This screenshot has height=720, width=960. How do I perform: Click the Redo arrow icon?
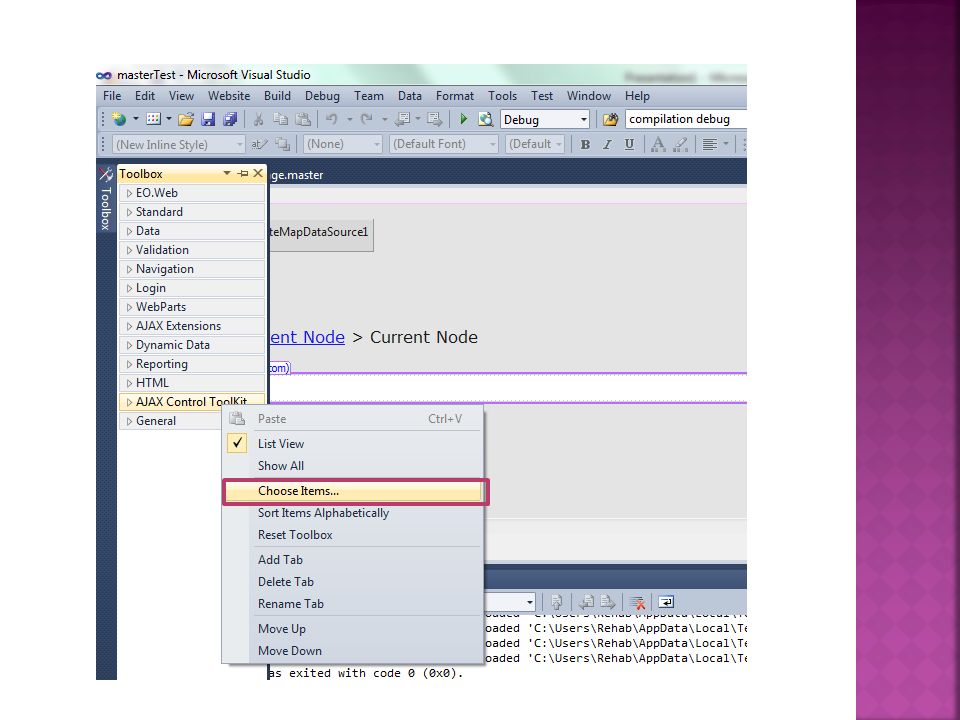click(x=367, y=119)
